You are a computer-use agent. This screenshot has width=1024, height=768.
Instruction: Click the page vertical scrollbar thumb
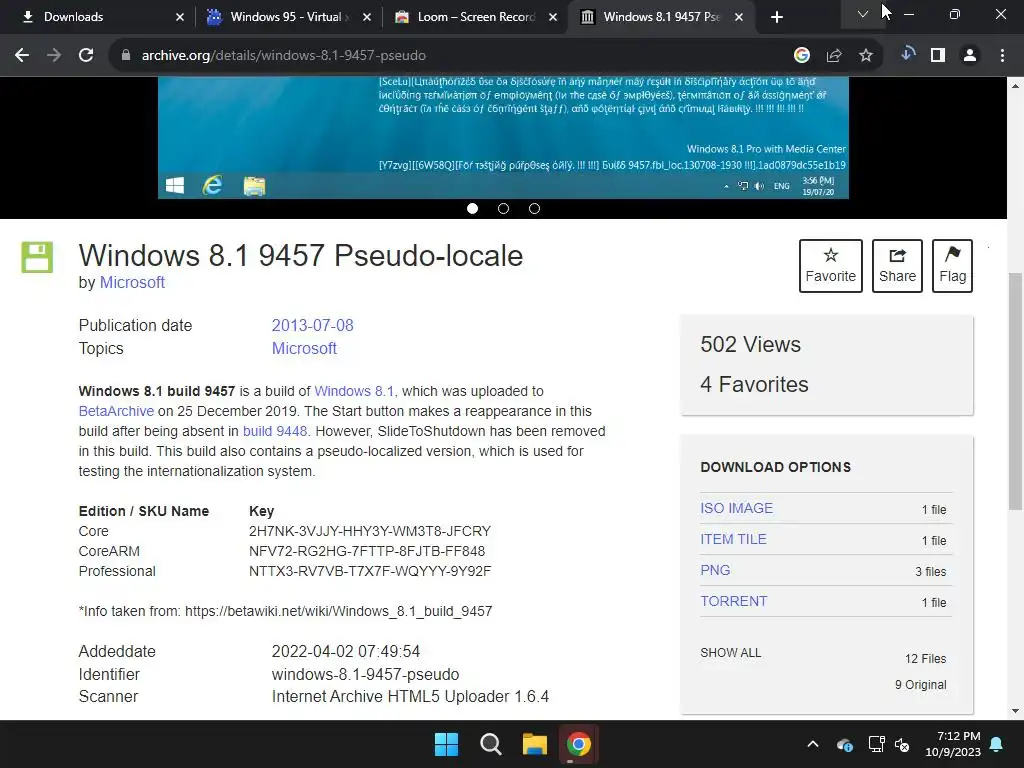pyautogui.click(x=1016, y=391)
